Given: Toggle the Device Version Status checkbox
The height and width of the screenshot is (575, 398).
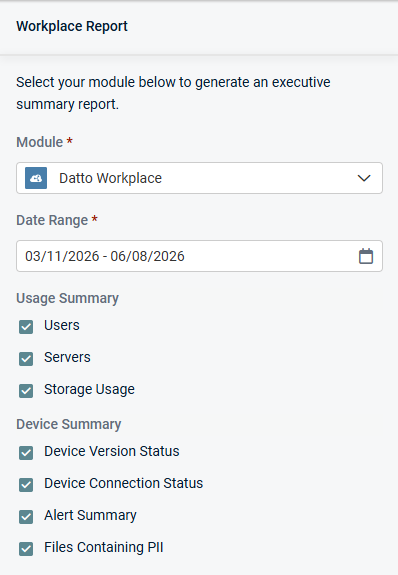Looking at the screenshot, I should click(x=26, y=453).
